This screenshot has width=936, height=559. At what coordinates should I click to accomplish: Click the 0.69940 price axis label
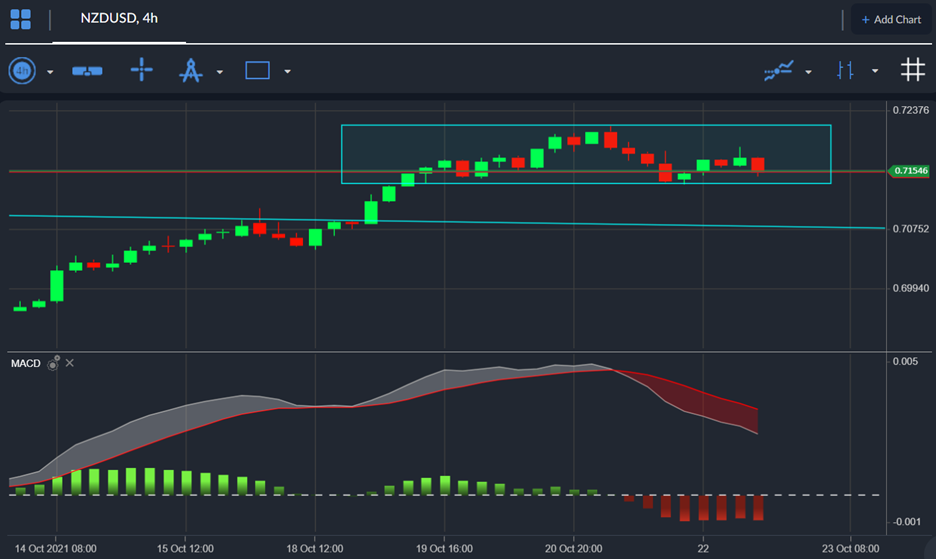[x=911, y=288]
